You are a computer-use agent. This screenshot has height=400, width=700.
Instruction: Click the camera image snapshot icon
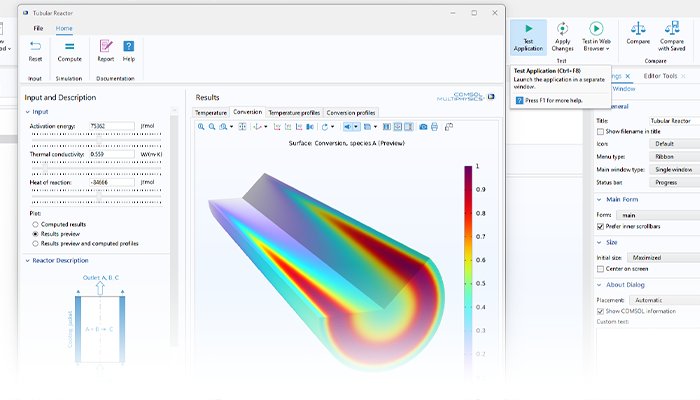423,127
